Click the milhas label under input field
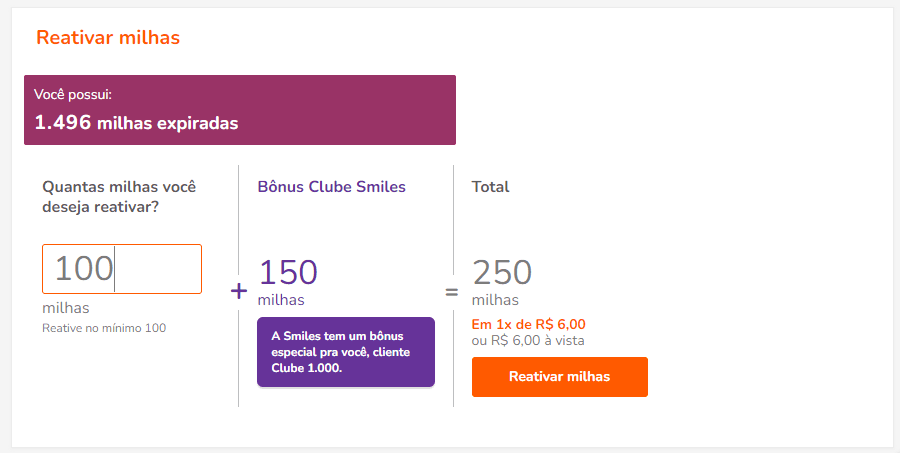The height and width of the screenshot is (453, 900). pyautogui.click(x=66, y=308)
